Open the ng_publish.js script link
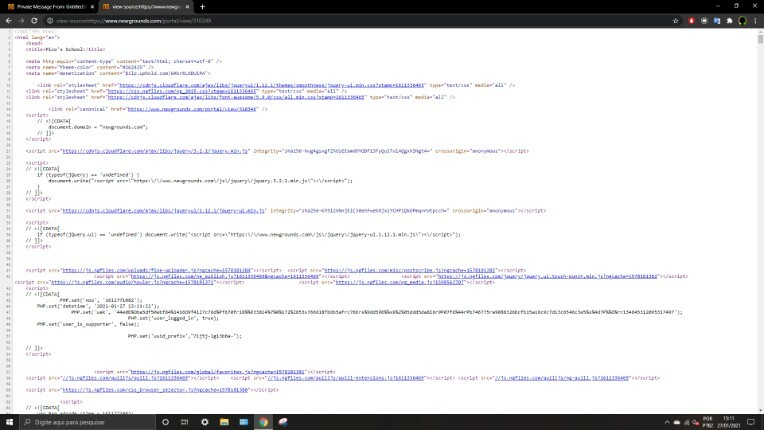Image resolution: width=764 pixels, height=430 pixels. pyautogui.click(x=225, y=276)
